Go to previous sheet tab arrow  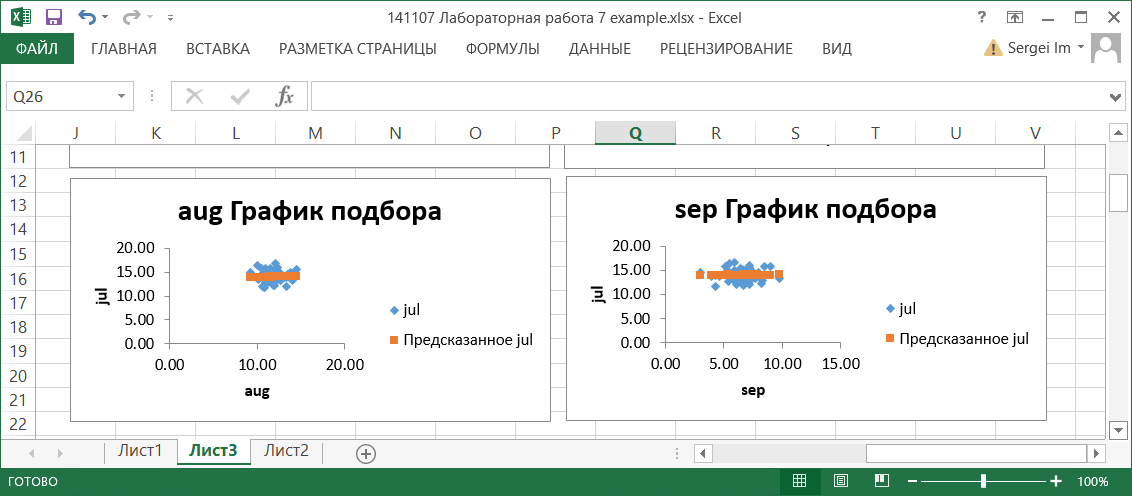tap(32, 453)
